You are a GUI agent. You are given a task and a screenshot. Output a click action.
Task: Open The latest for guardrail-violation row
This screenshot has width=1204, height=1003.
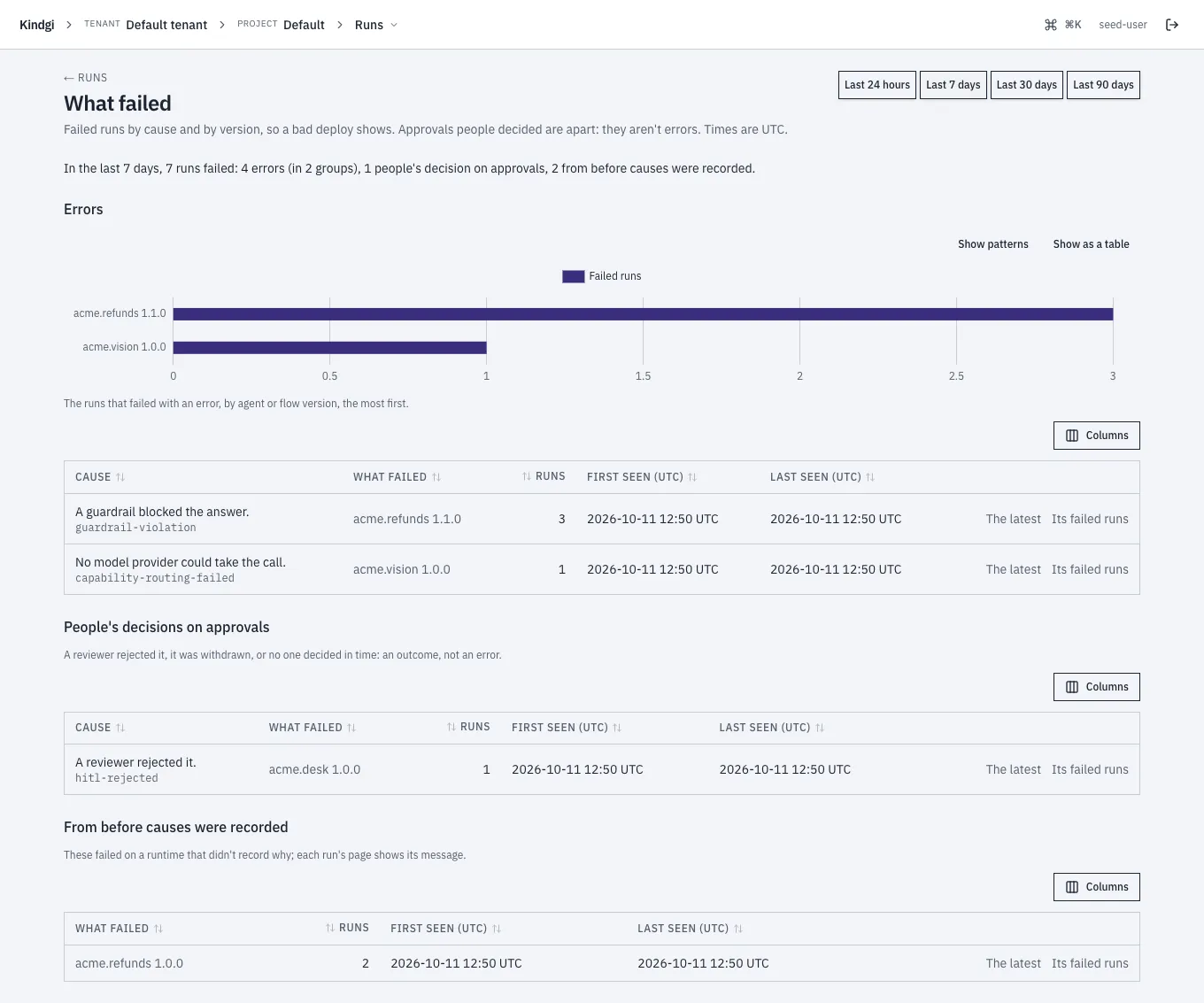(1013, 519)
